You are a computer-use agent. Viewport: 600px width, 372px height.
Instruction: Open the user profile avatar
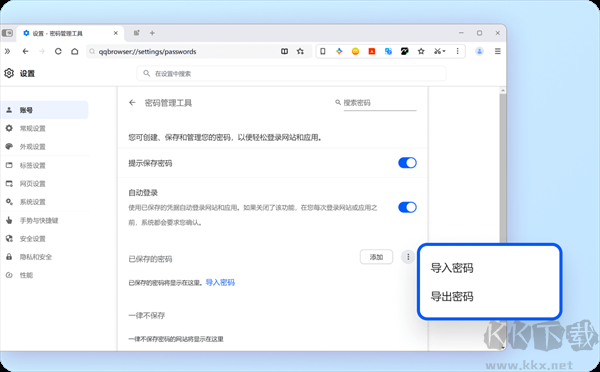(x=479, y=51)
